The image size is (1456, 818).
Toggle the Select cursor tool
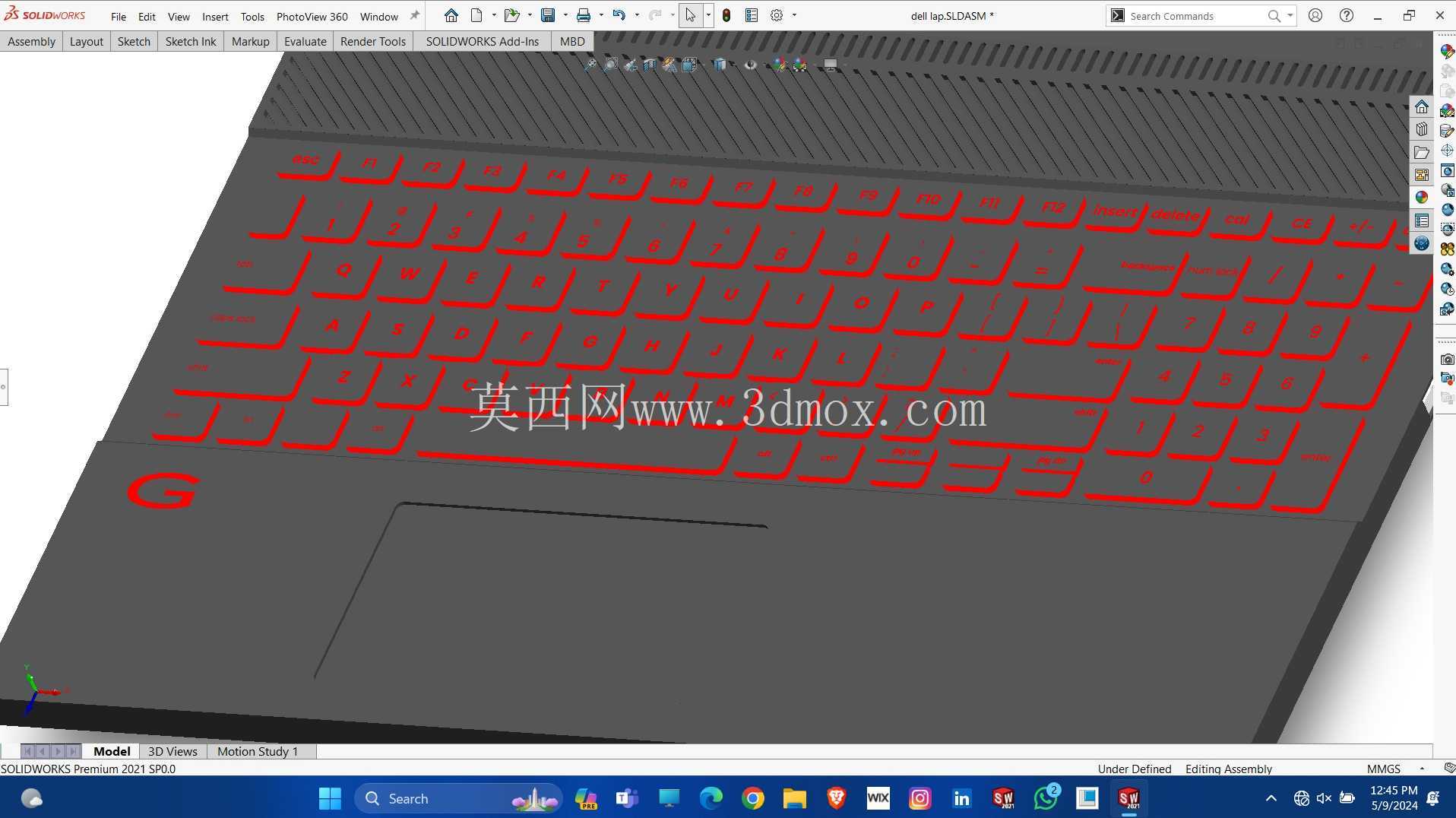[690, 15]
